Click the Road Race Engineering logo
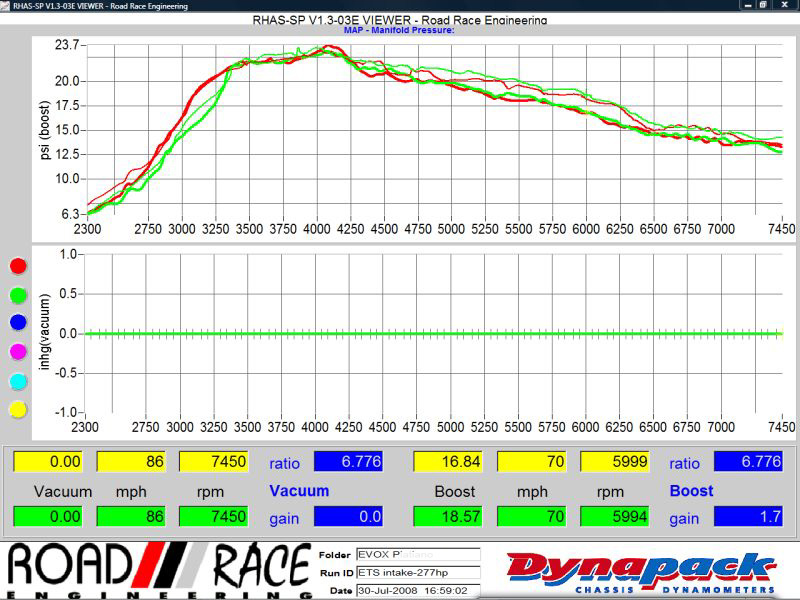The width and height of the screenshot is (800, 600). pyautogui.click(x=159, y=570)
